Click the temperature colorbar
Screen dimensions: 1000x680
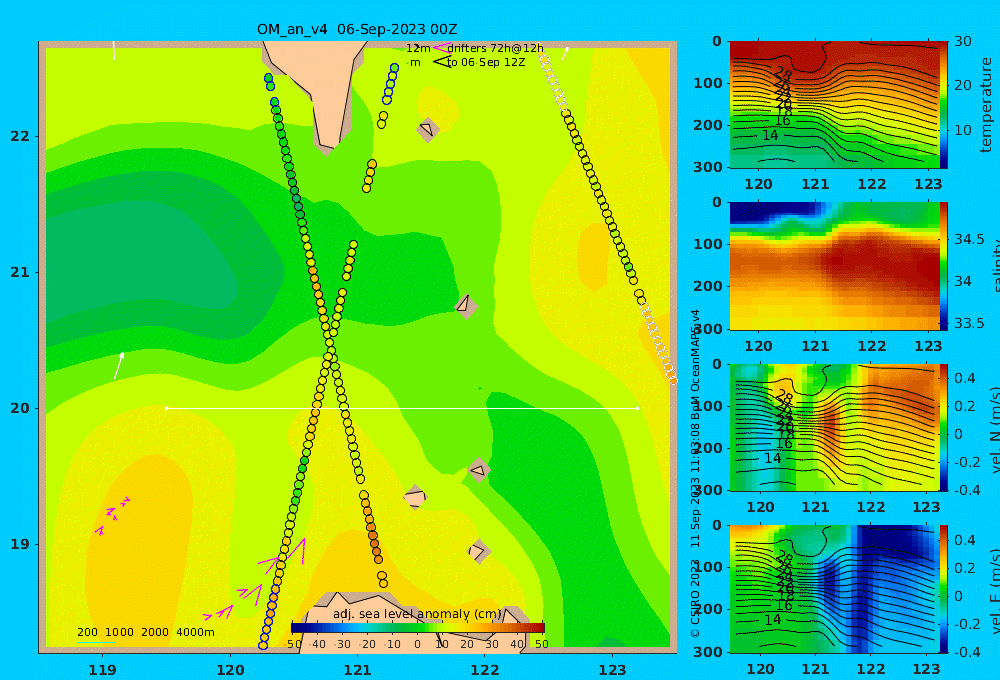944,105
